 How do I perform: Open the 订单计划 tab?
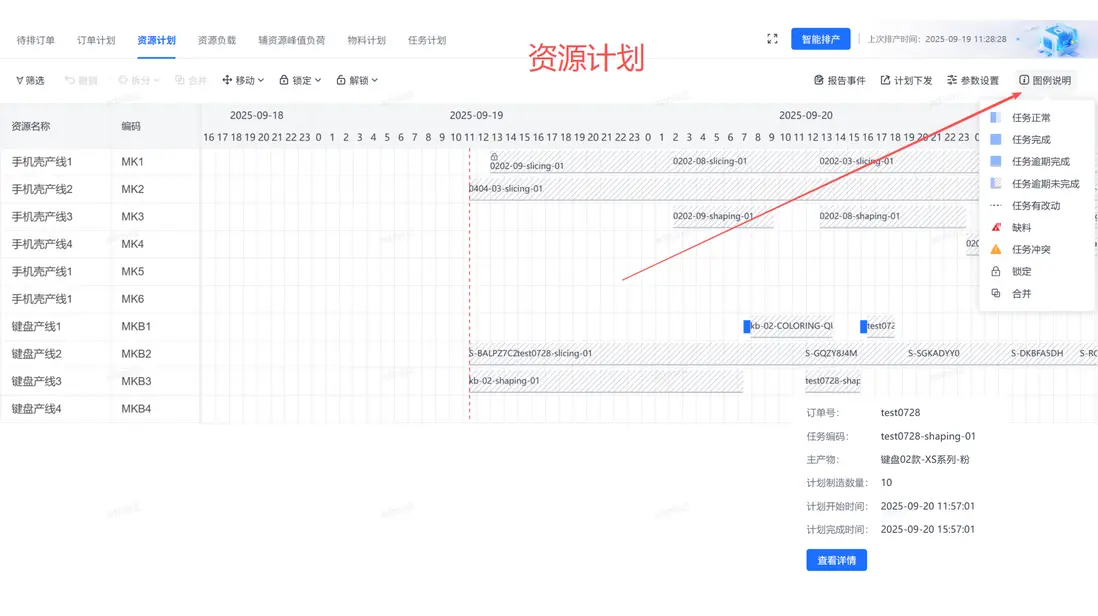click(96, 40)
